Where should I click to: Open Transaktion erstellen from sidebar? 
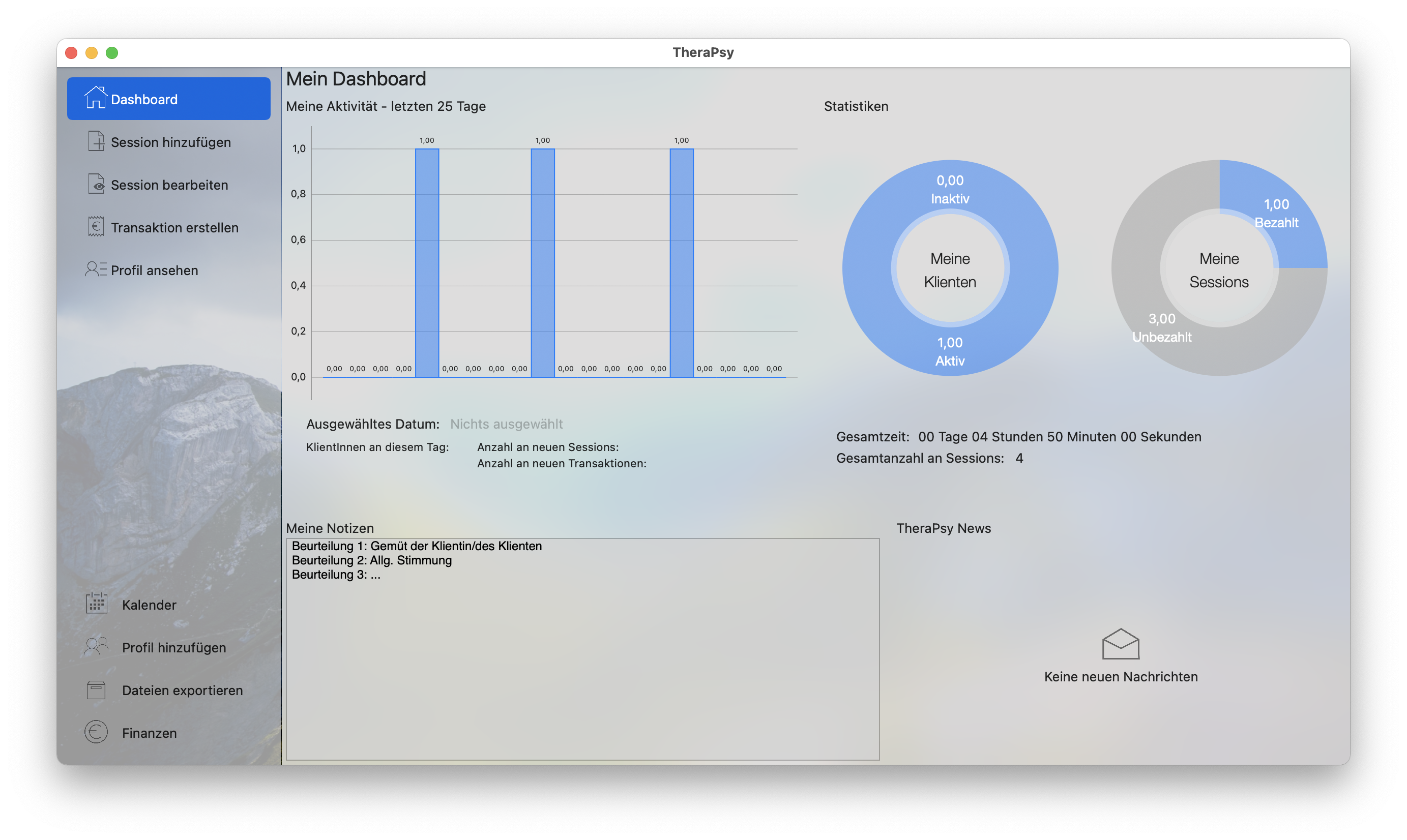[174, 228]
